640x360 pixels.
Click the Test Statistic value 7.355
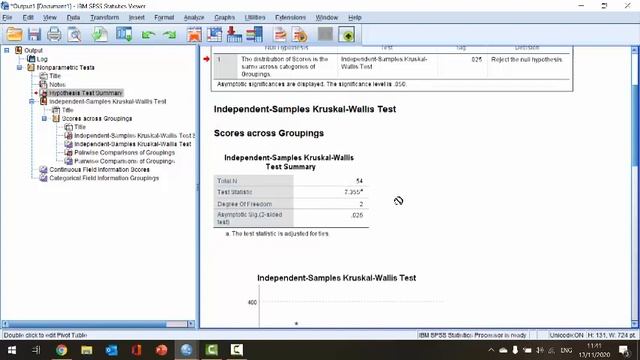353,192
